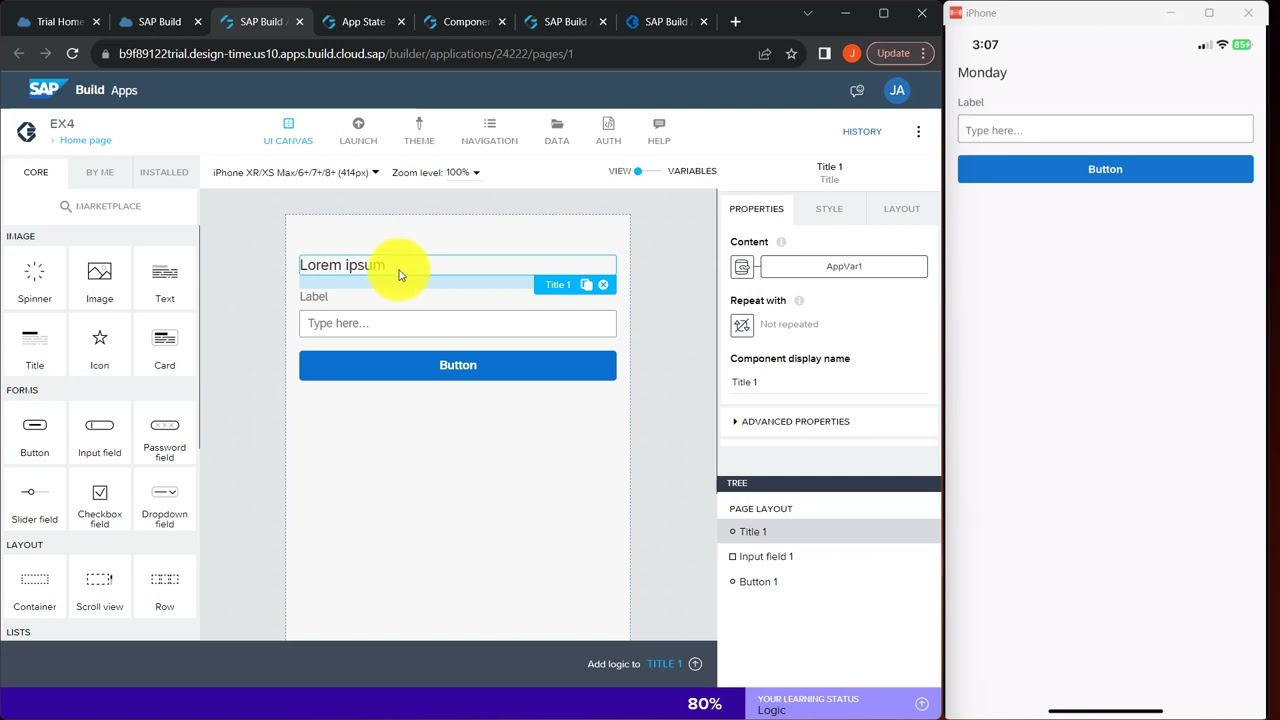
Task: Select the Slider field component
Action: 34,501
